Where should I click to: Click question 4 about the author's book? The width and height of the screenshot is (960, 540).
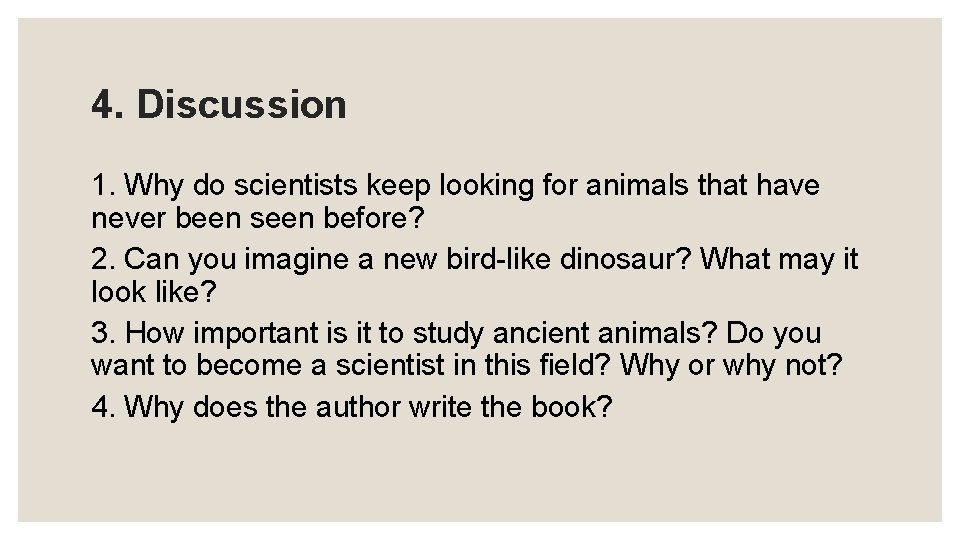pos(350,408)
